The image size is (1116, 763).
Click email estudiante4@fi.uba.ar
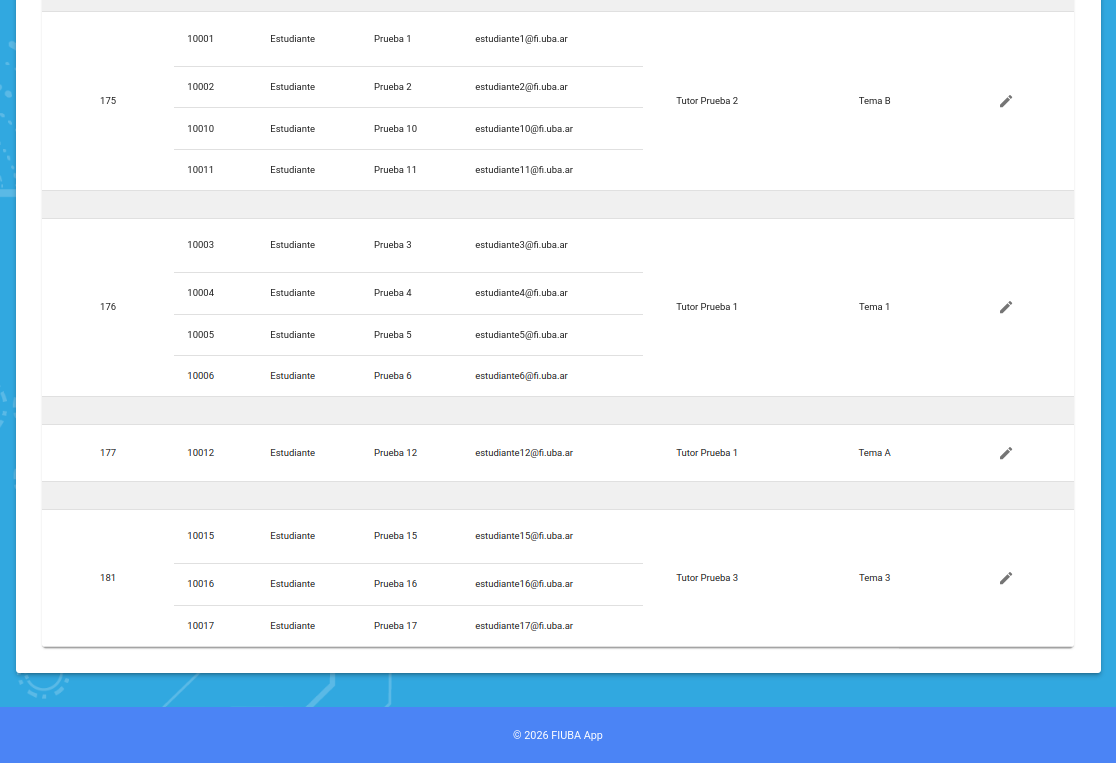tap(521, 293)
